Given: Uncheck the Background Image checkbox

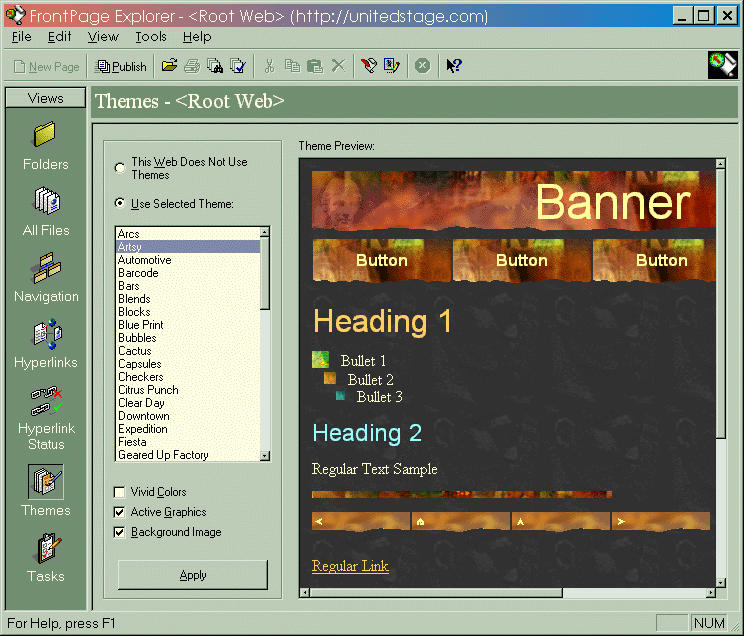Looking at the screenshot, I should click(120, 532).
